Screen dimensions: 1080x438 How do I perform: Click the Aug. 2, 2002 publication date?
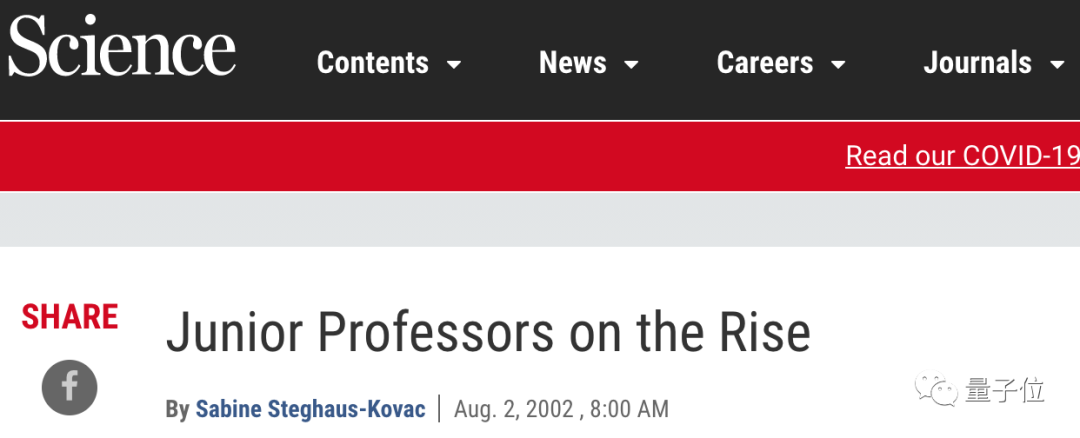point(513,409)
